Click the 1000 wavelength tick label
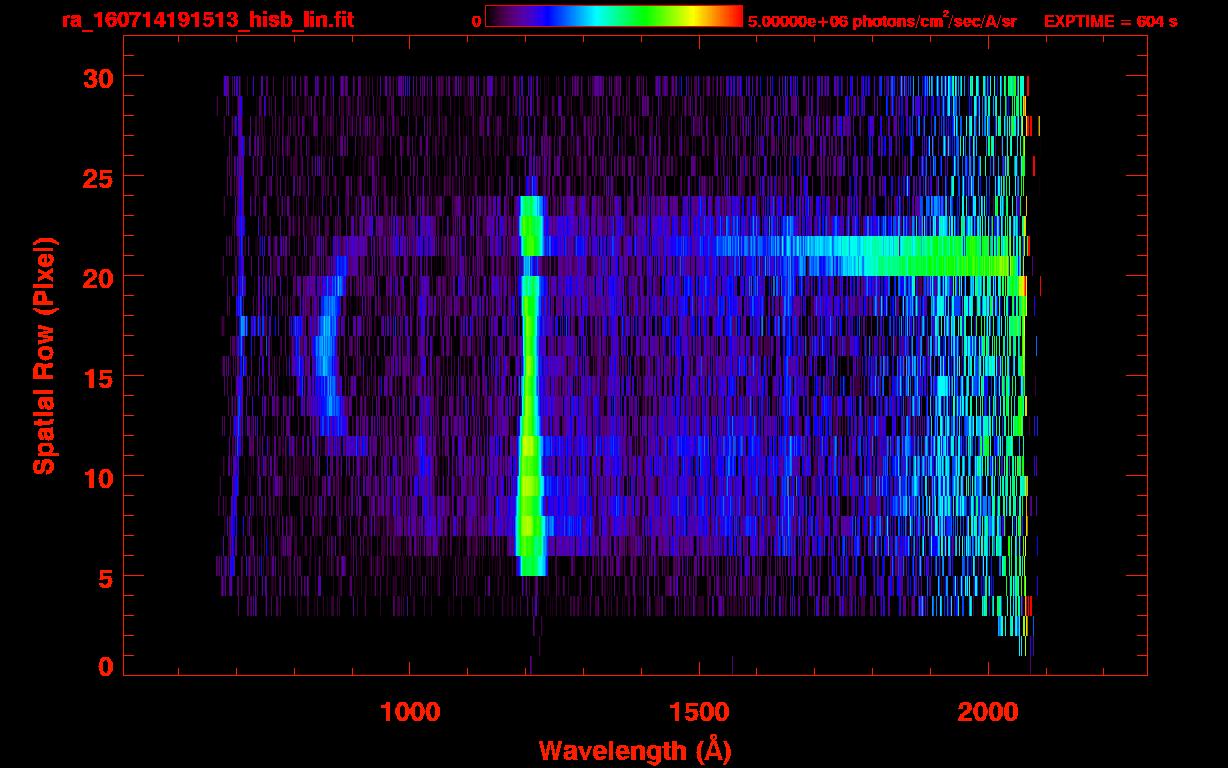The width and height of the screenshot is (1228, 768). 410,712
